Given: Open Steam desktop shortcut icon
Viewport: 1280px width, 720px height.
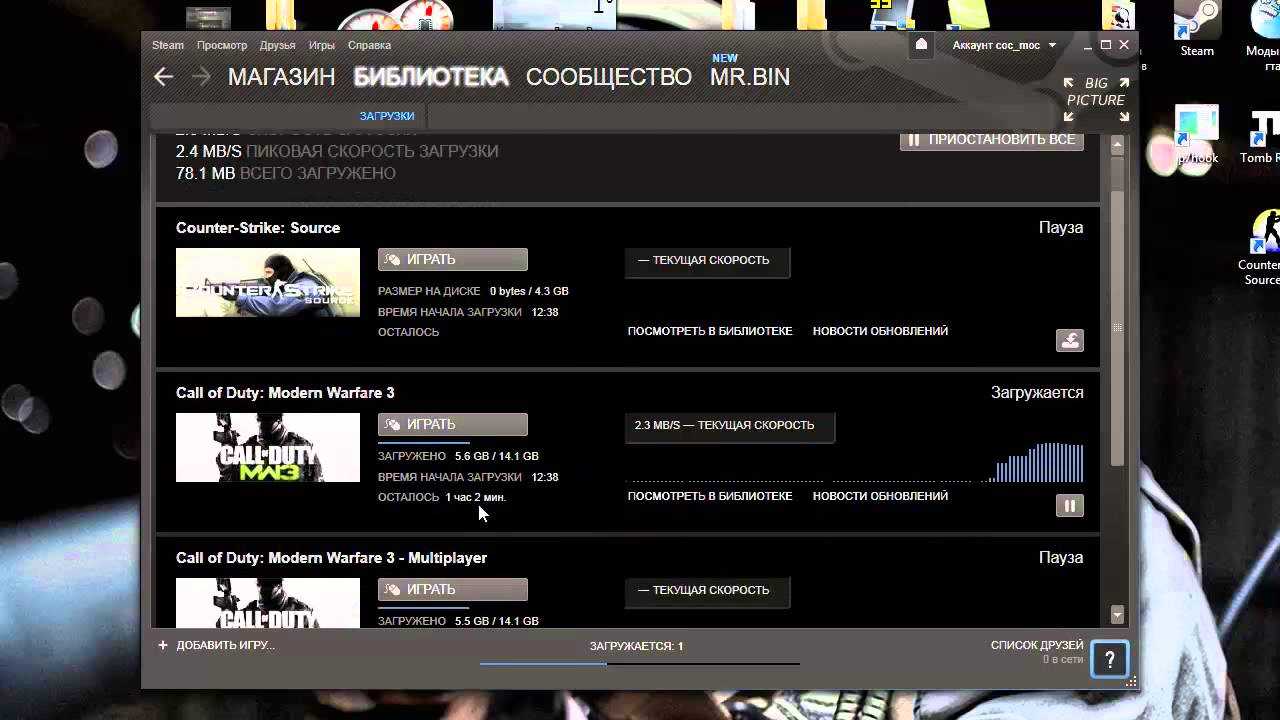Looking at the screenshot, I should click(1197, 30).
